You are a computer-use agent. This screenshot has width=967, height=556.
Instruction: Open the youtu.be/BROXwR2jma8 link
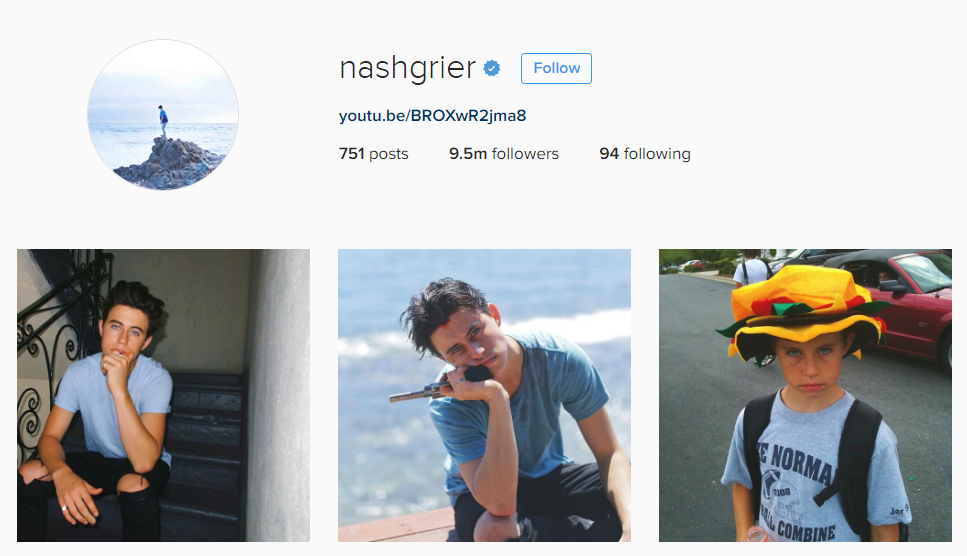point(432,116)
